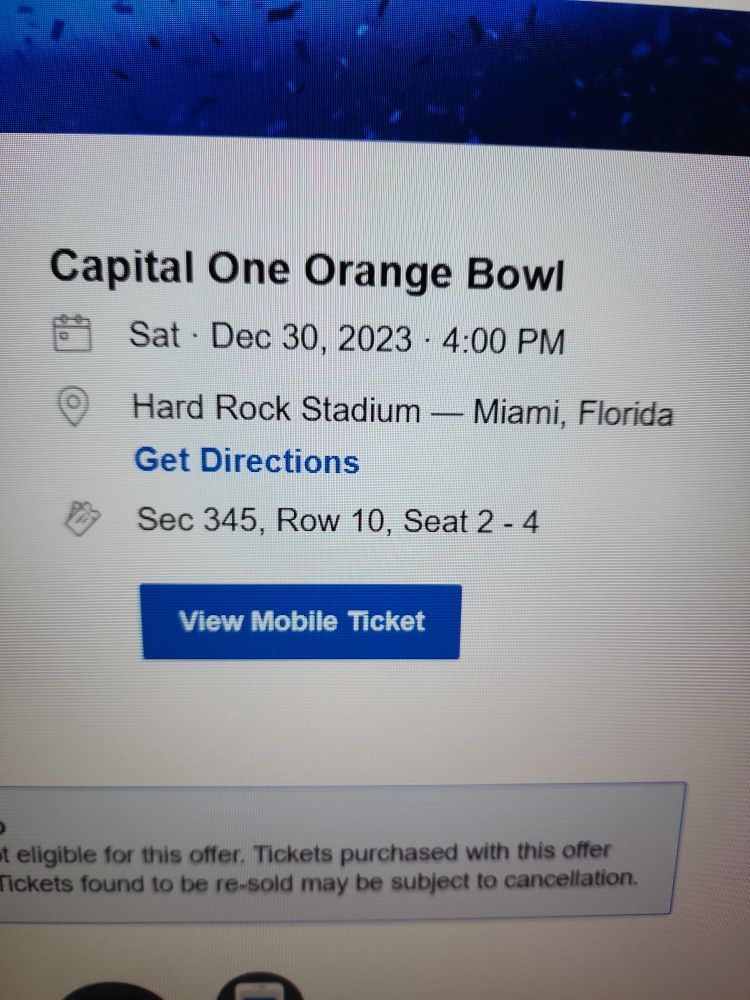Click the calendar icon beside the date

tap(72, 333)
